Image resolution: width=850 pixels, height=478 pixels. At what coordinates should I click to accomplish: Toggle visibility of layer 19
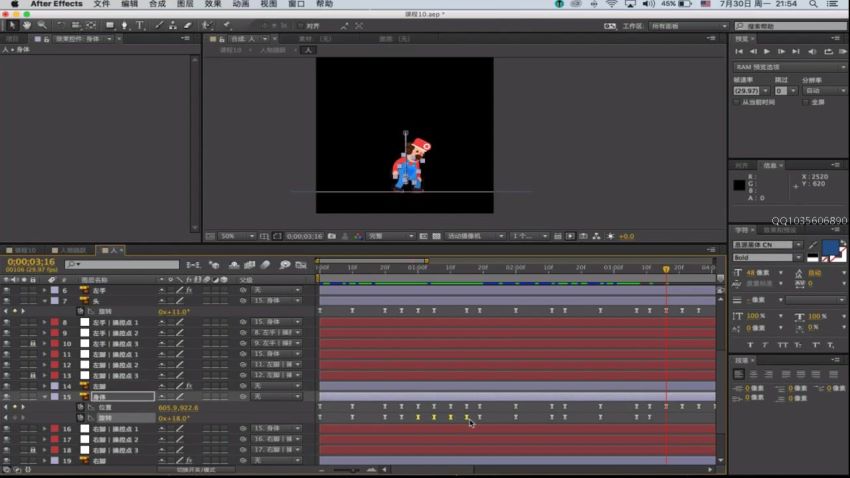point(7,461)
